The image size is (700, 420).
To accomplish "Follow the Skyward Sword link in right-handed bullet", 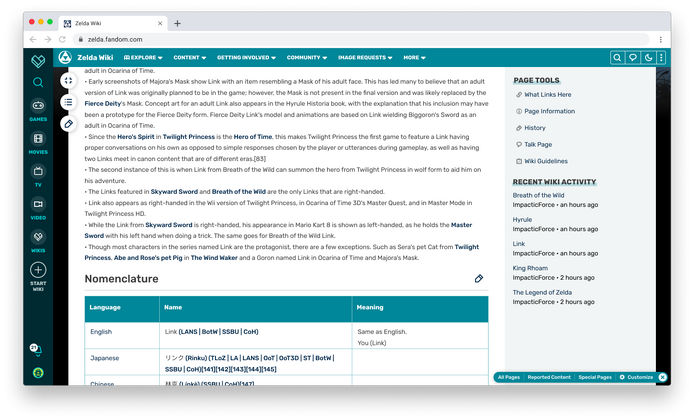I will click(174, 192).
